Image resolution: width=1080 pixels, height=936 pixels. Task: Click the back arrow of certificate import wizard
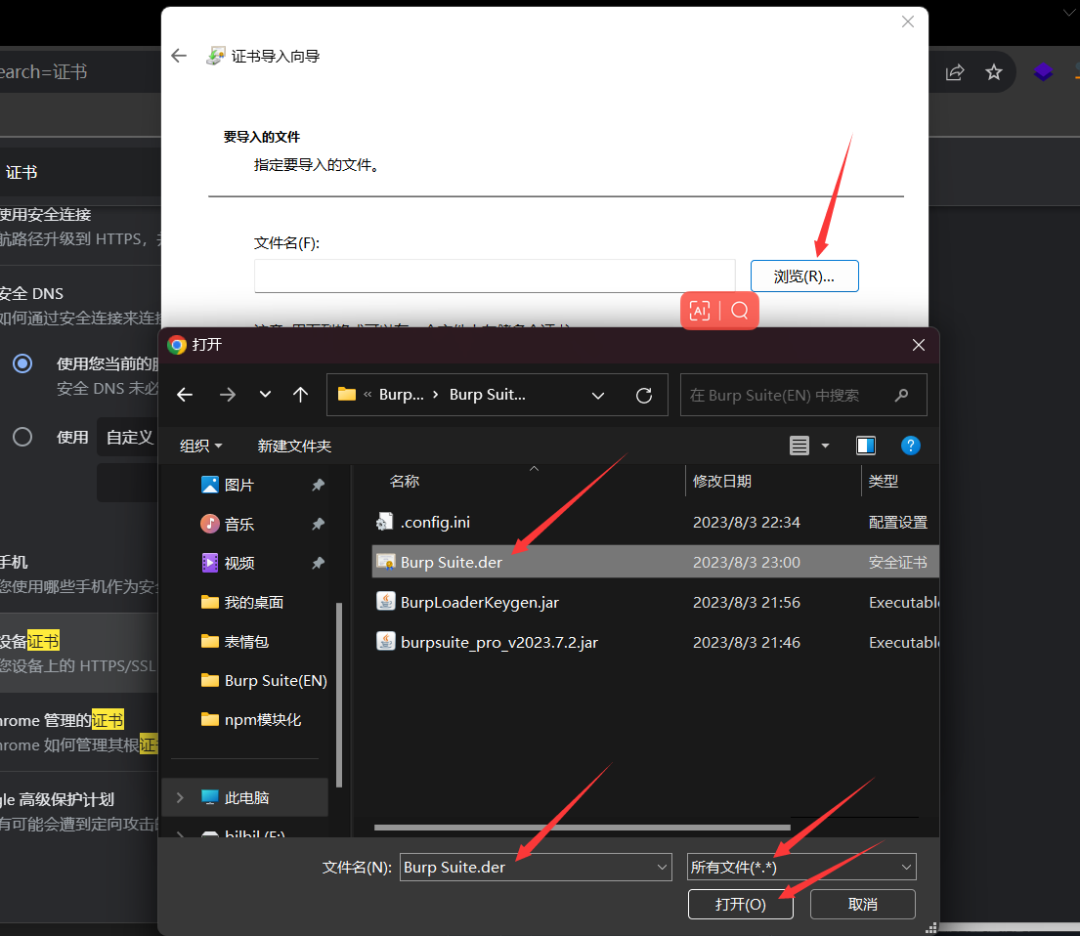[x=179, y=56]
